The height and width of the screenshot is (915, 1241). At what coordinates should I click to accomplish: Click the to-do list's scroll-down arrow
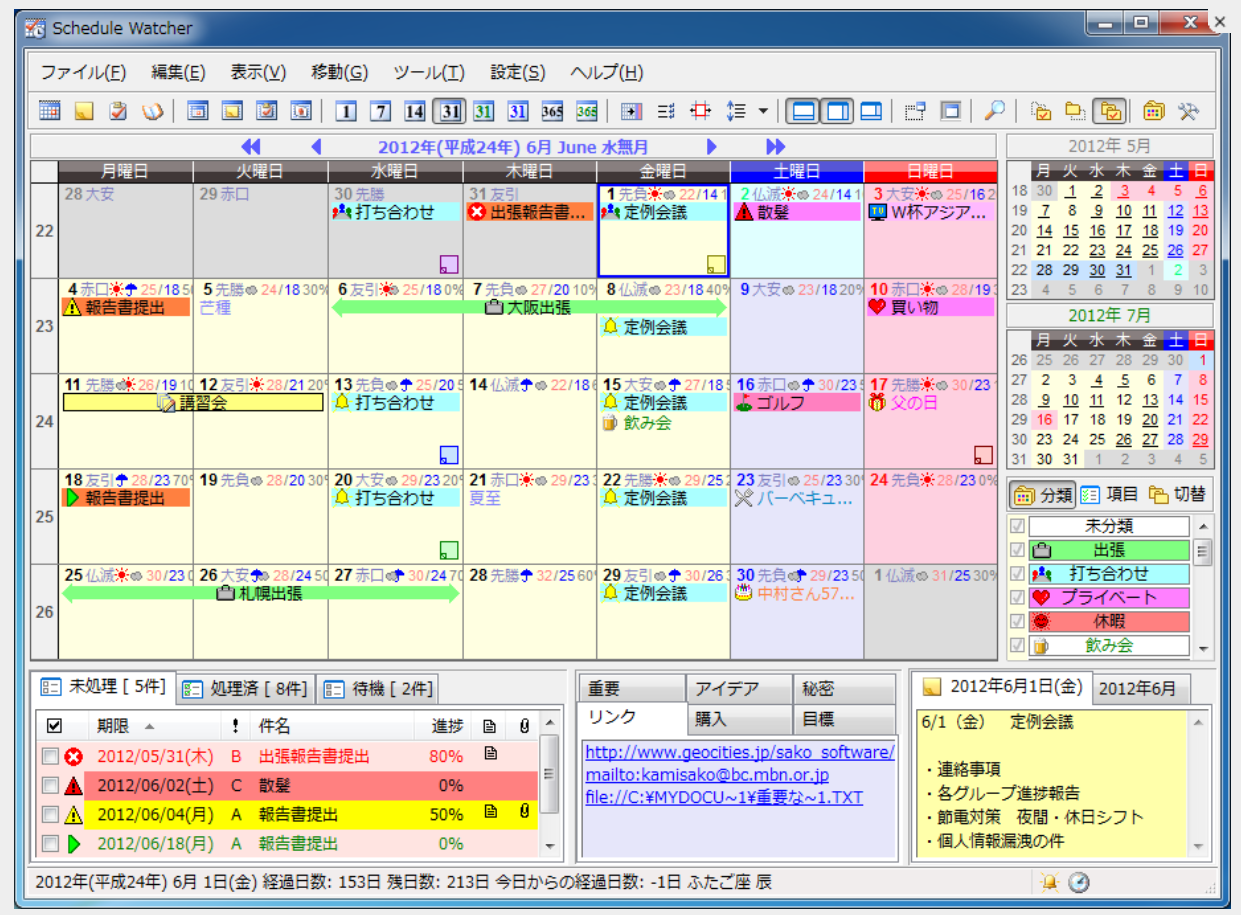548,846
